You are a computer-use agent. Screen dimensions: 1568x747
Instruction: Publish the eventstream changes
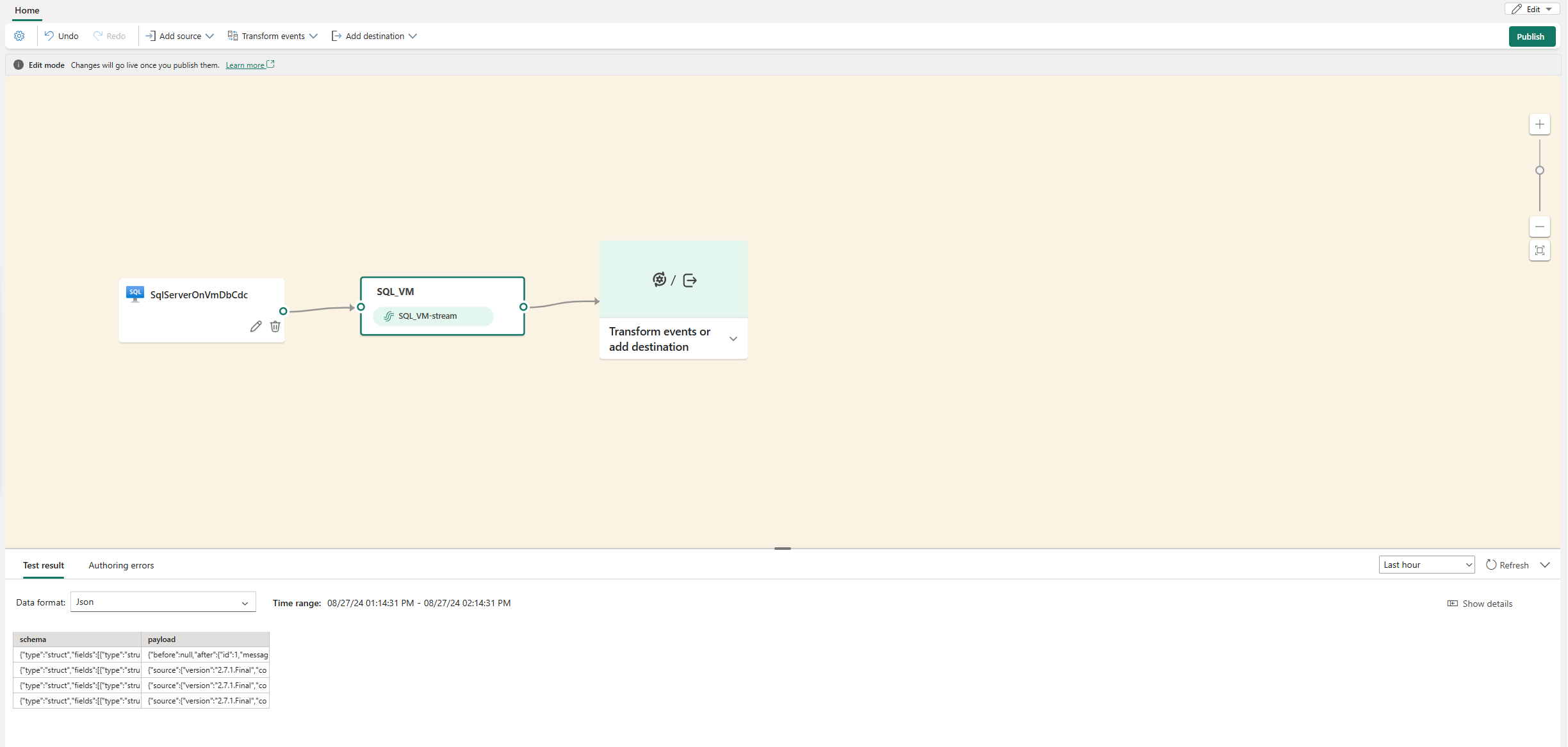click(1531, 36)
